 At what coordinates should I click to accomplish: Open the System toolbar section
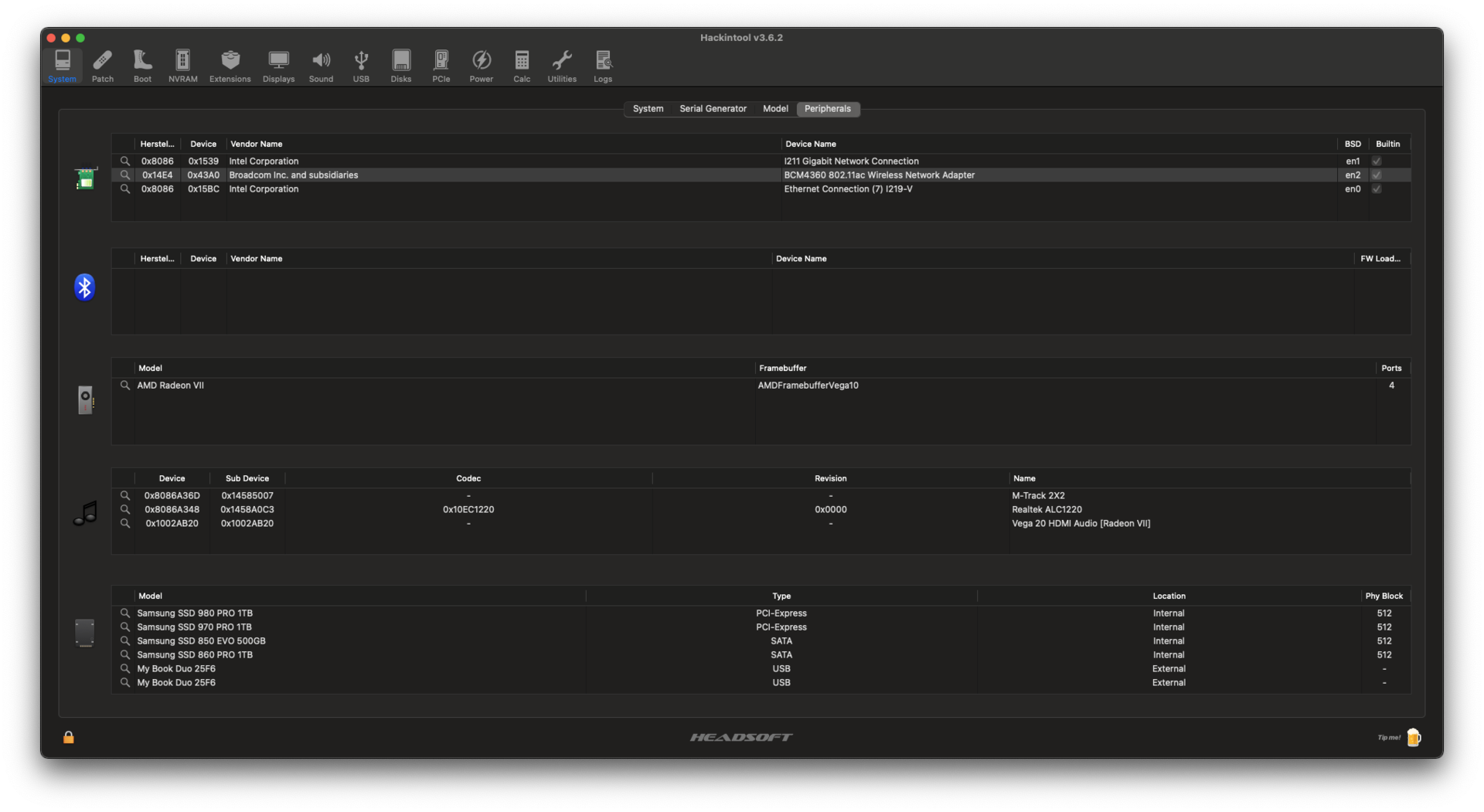point(62,66)
